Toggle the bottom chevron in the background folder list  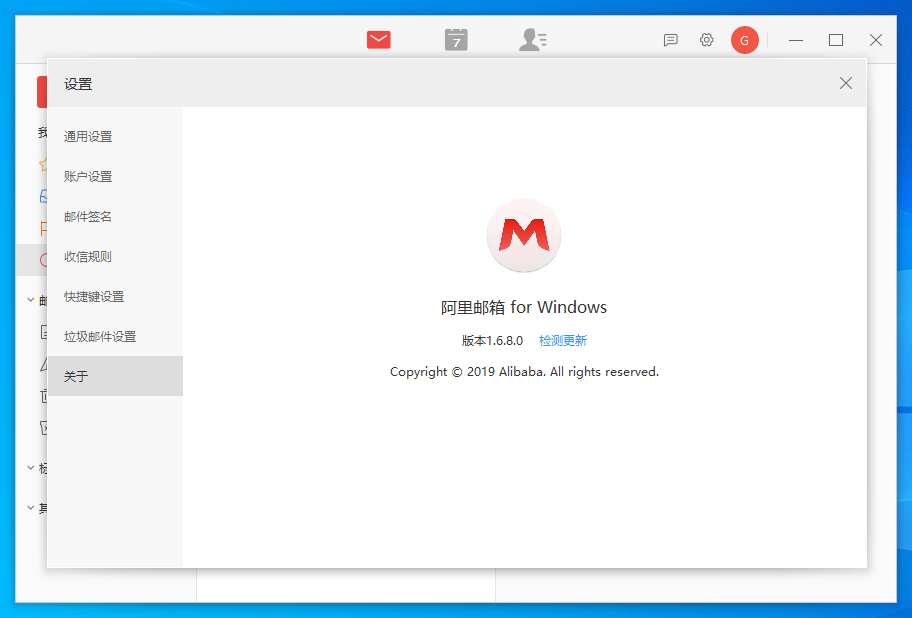(31, 508)
